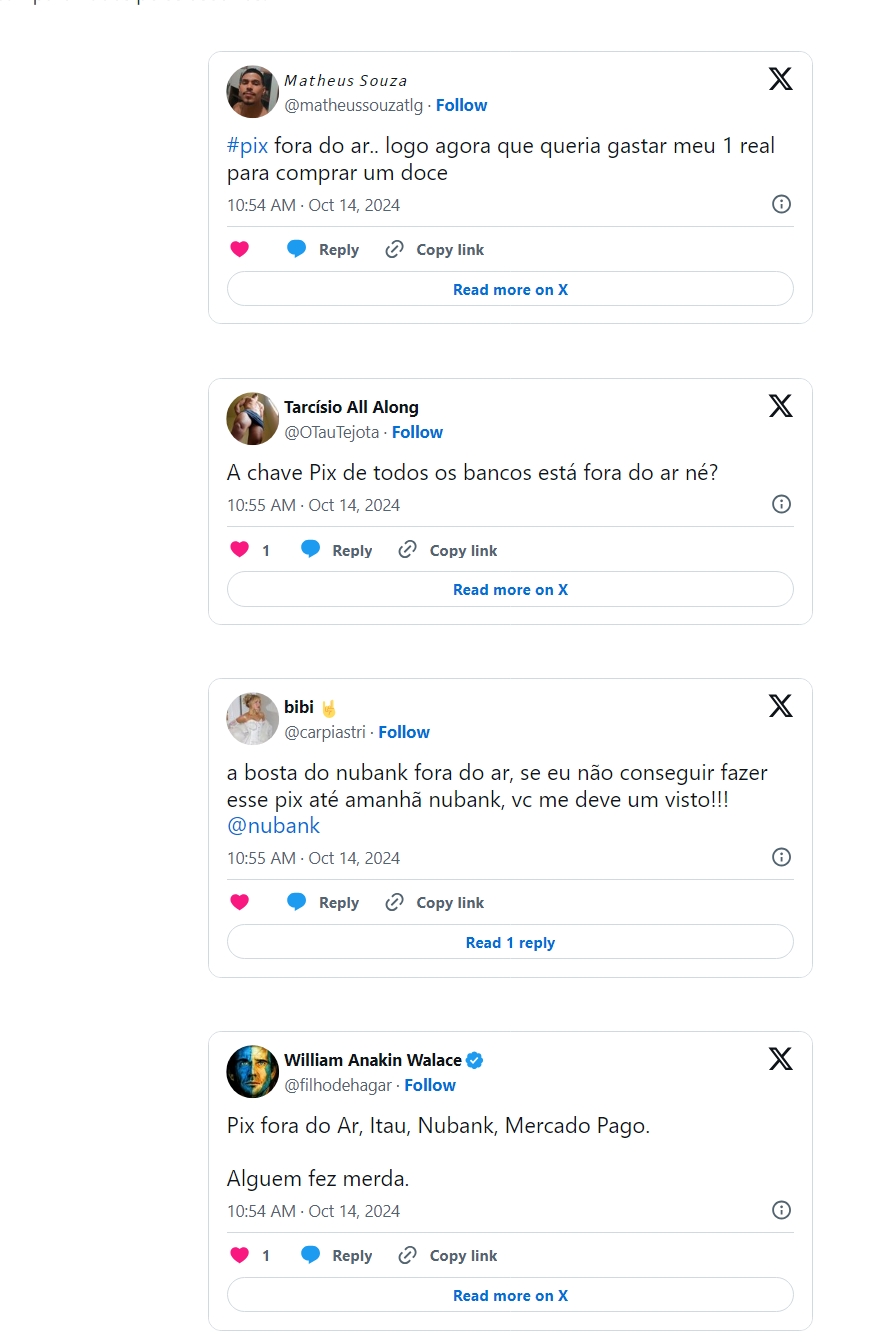Screen dimensions: 890x1343
Task: Open info icon on Matheus Souza's tweet
Action: (x=782, y=204)
